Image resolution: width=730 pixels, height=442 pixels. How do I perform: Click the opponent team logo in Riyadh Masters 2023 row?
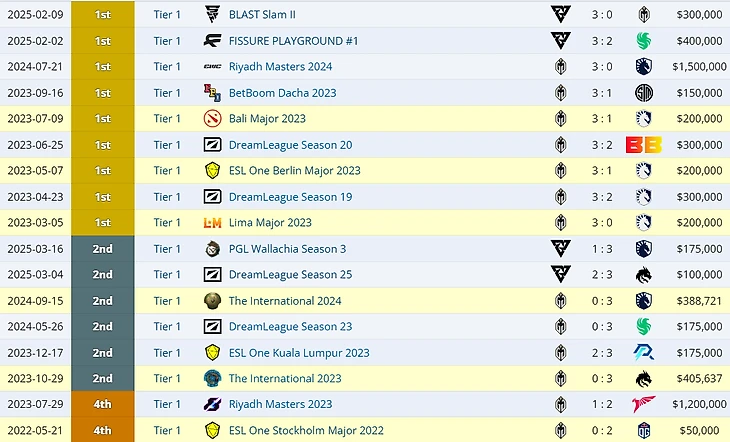(643, 405)
